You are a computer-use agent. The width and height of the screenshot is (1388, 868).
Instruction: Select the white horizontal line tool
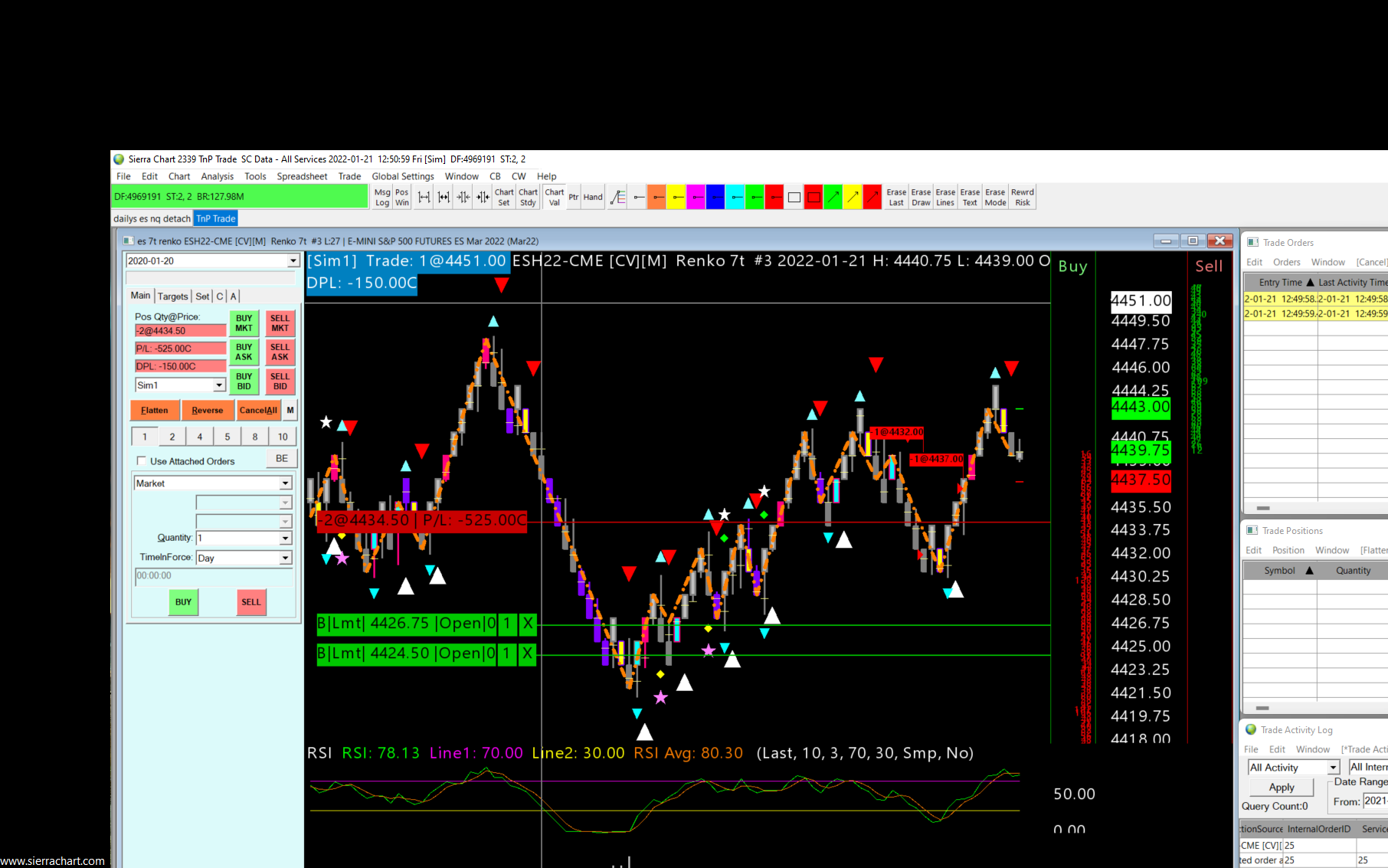[638, 197]
